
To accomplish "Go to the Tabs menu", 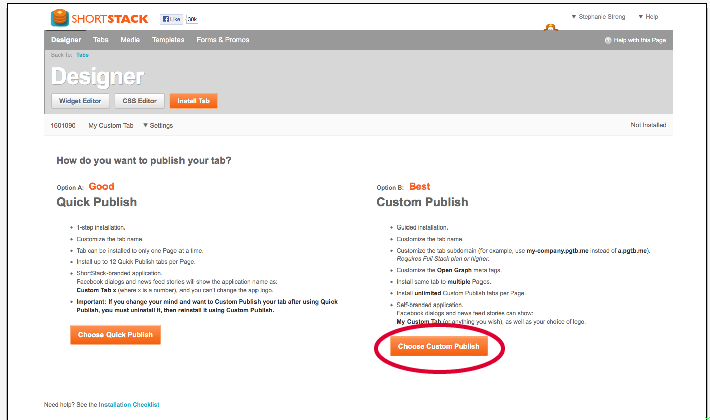I will 101,40.
